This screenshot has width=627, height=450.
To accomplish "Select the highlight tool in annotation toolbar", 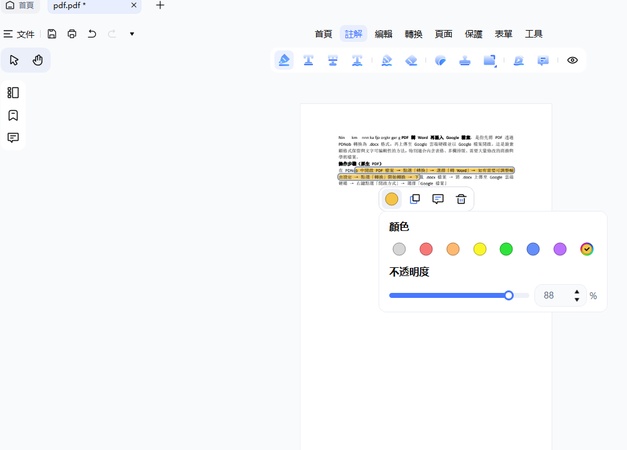I will 284,60.
